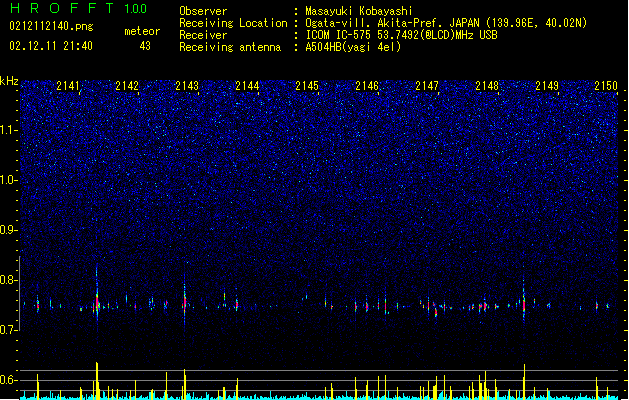Click the strong meteor echo before 2143
Viewport: 629px width, 400px height.
[185, 301]
